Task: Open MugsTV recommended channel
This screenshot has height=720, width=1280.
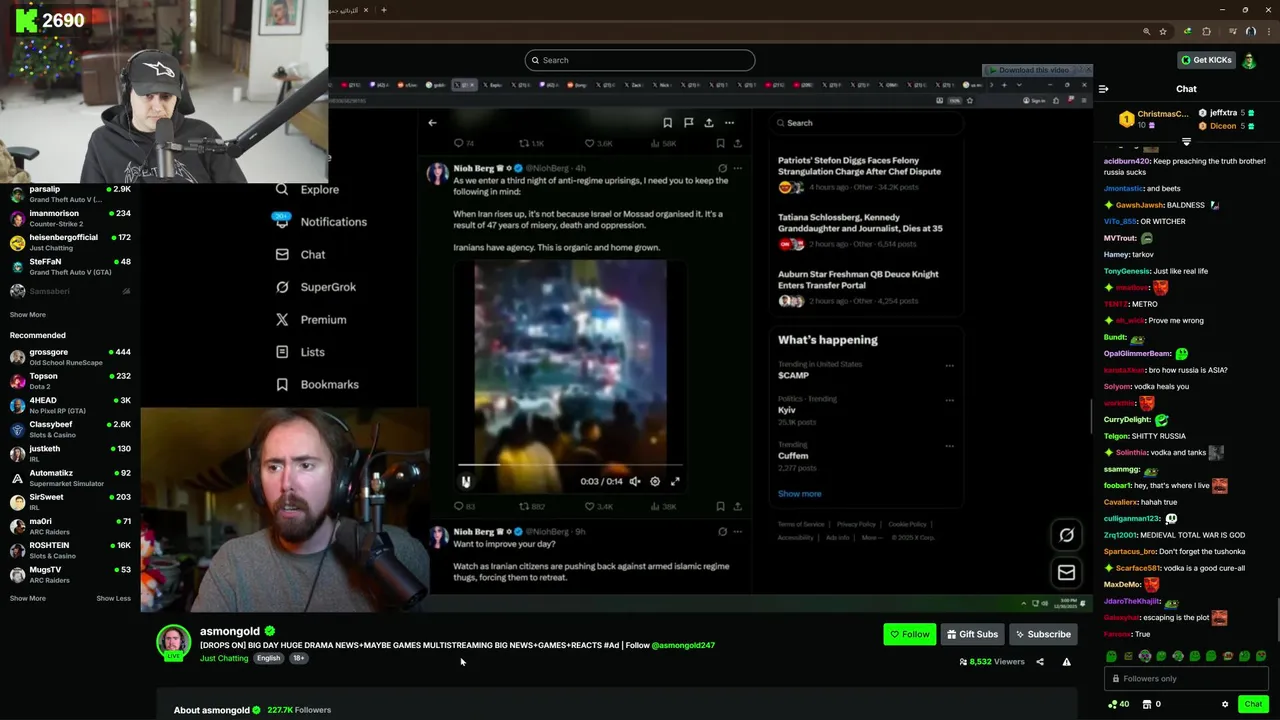Action: (70, 574)
